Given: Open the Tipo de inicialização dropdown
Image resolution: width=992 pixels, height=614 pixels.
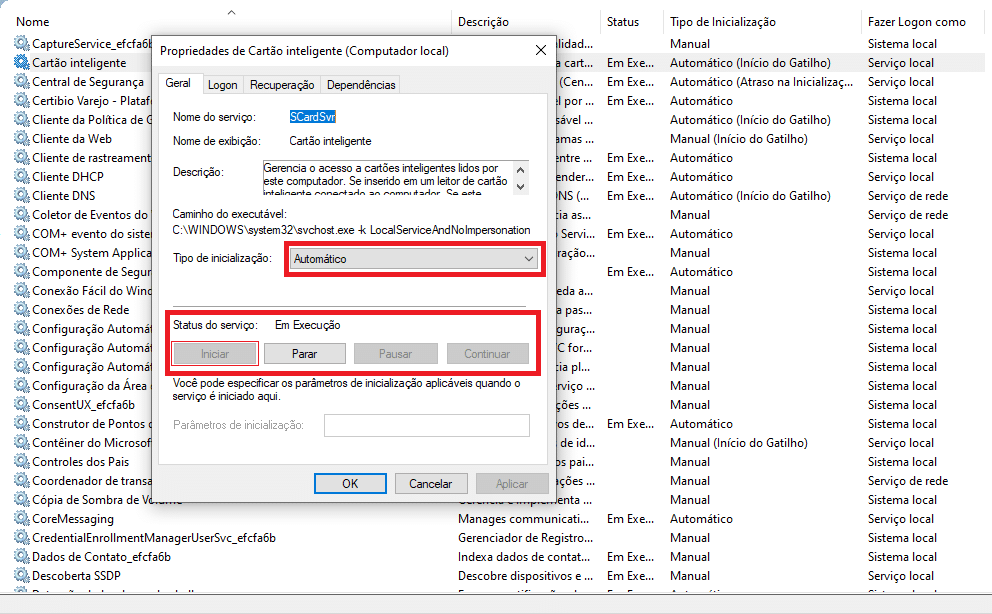Looking at the screenshot, I should coord(414,259).
